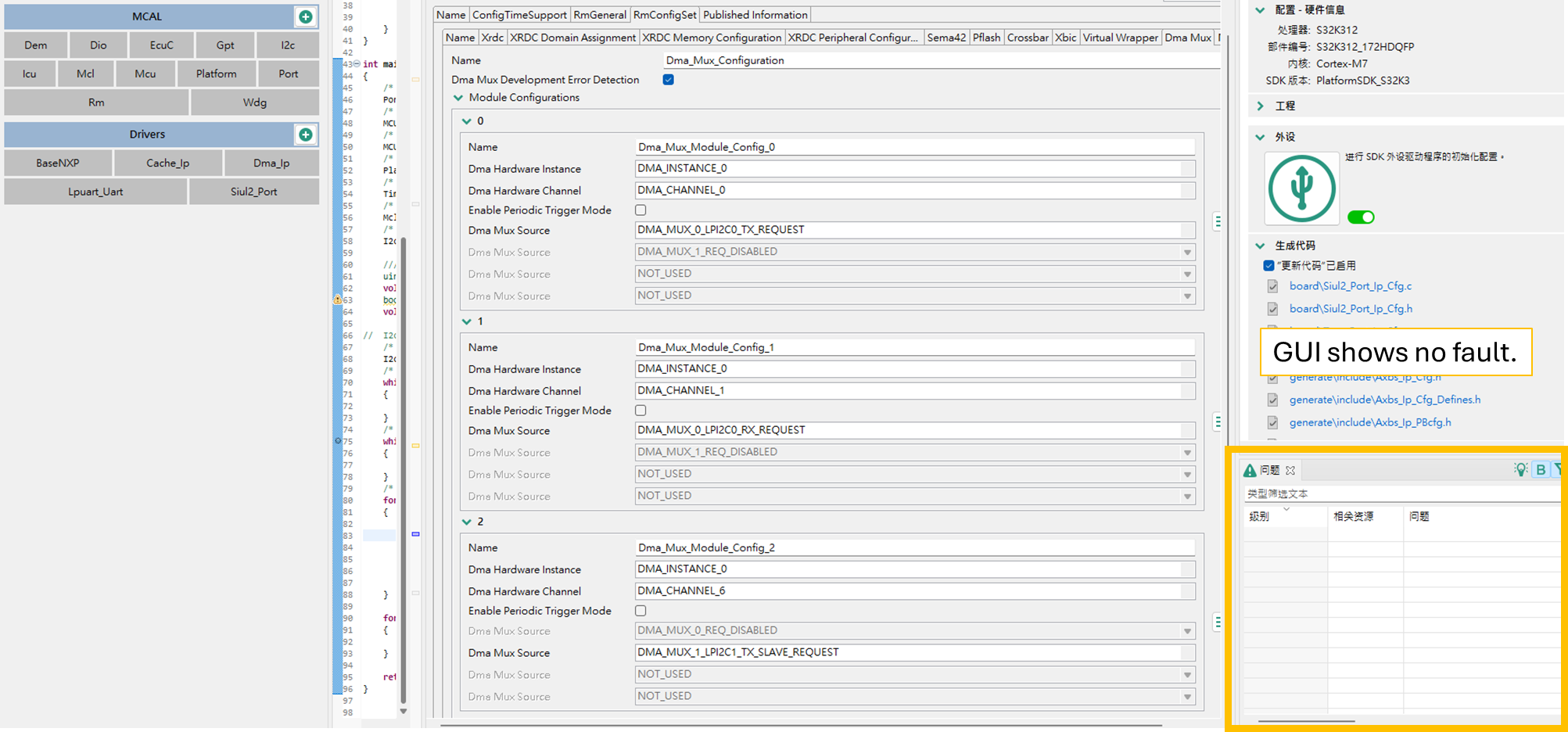Open the Lpuart_Uart driver
Viewport: 1568px width, 732px height.
click(95, 192)
